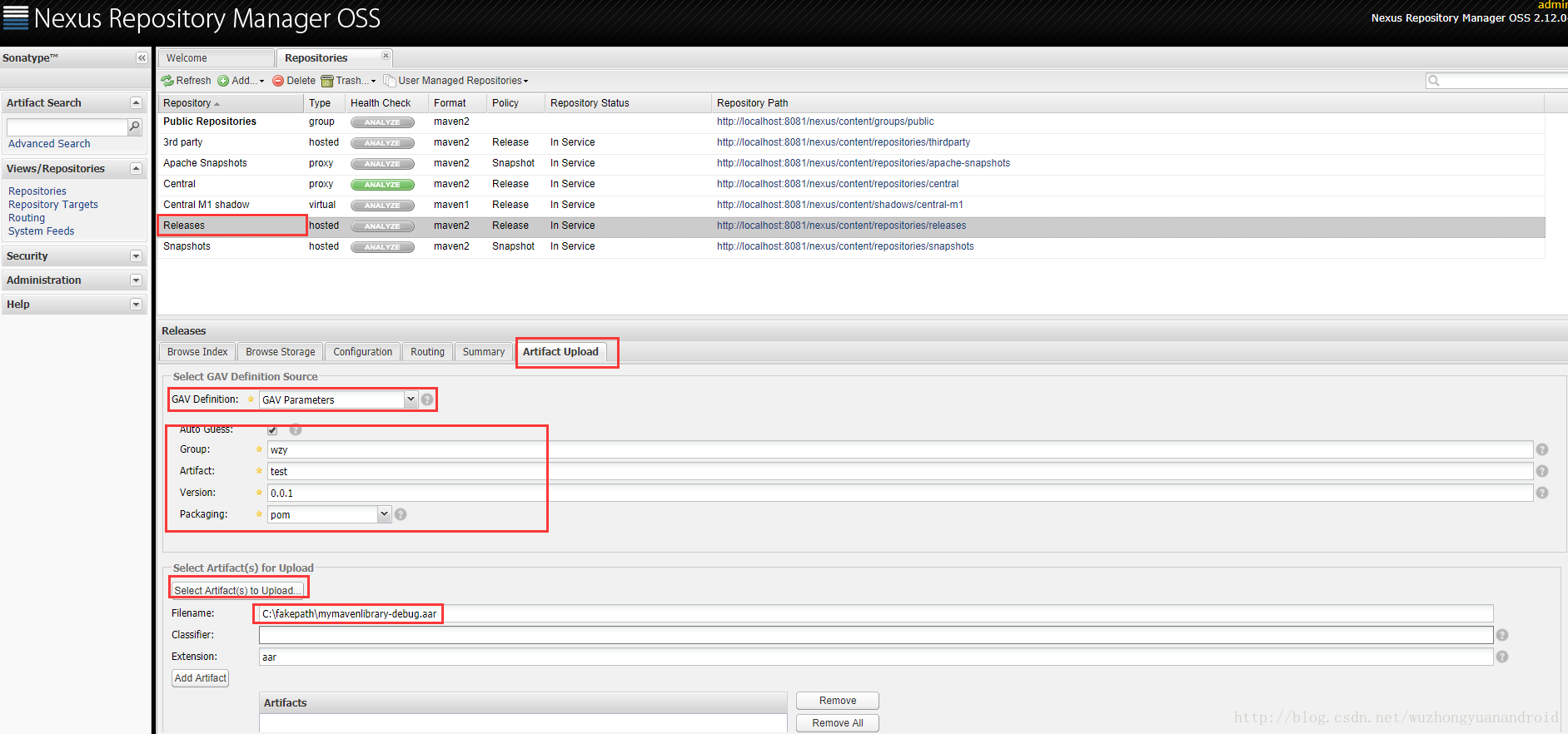Click the Group input field
The height and width of the screenshot is (734, 1568).
(900, 449)
